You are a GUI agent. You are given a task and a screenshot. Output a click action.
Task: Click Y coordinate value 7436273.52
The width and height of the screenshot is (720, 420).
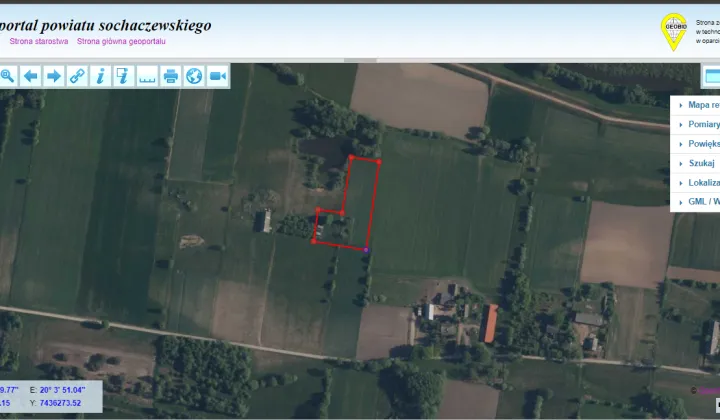pos(60,403)
